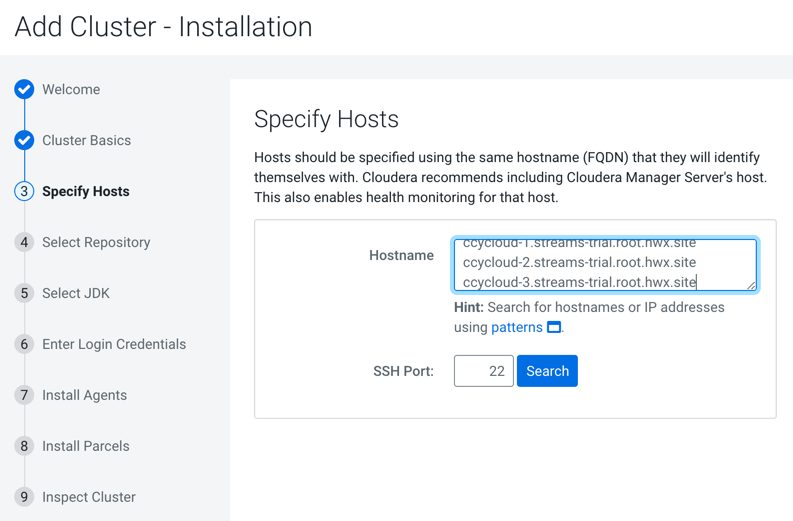Follow the patterns hint link

516,327
